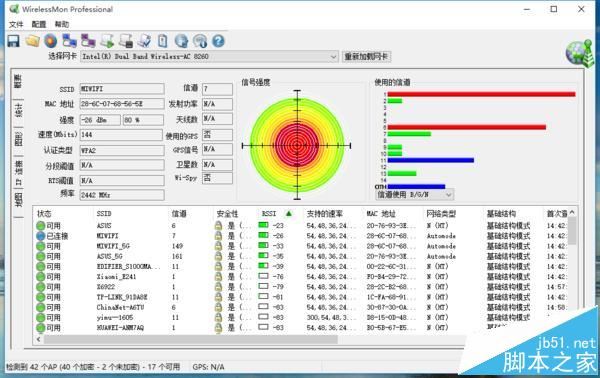
Task: Sort list by the 基础结构 column header
Action: (x=513, y=213)
